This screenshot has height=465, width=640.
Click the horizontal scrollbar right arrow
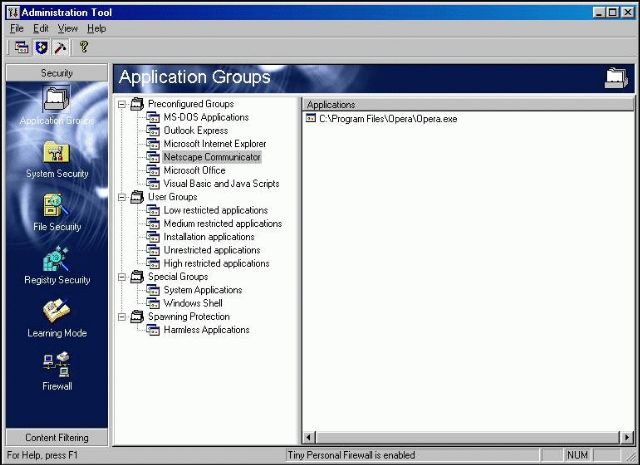point(627,438)
